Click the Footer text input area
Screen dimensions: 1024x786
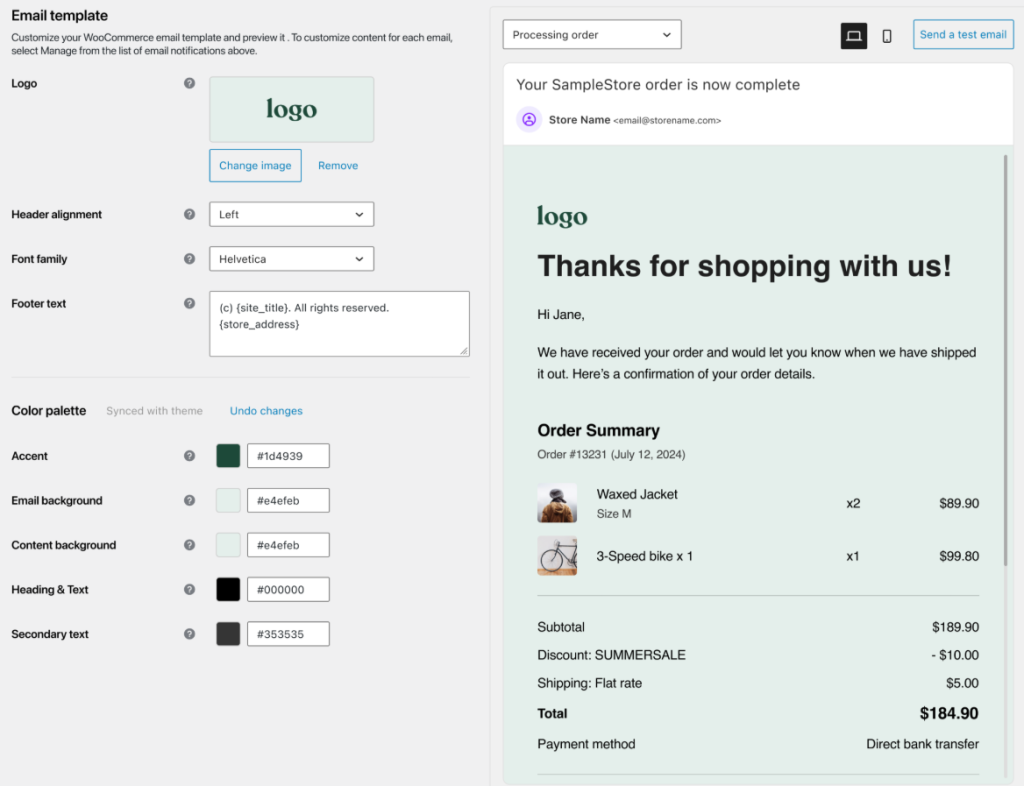click(339, 323)
